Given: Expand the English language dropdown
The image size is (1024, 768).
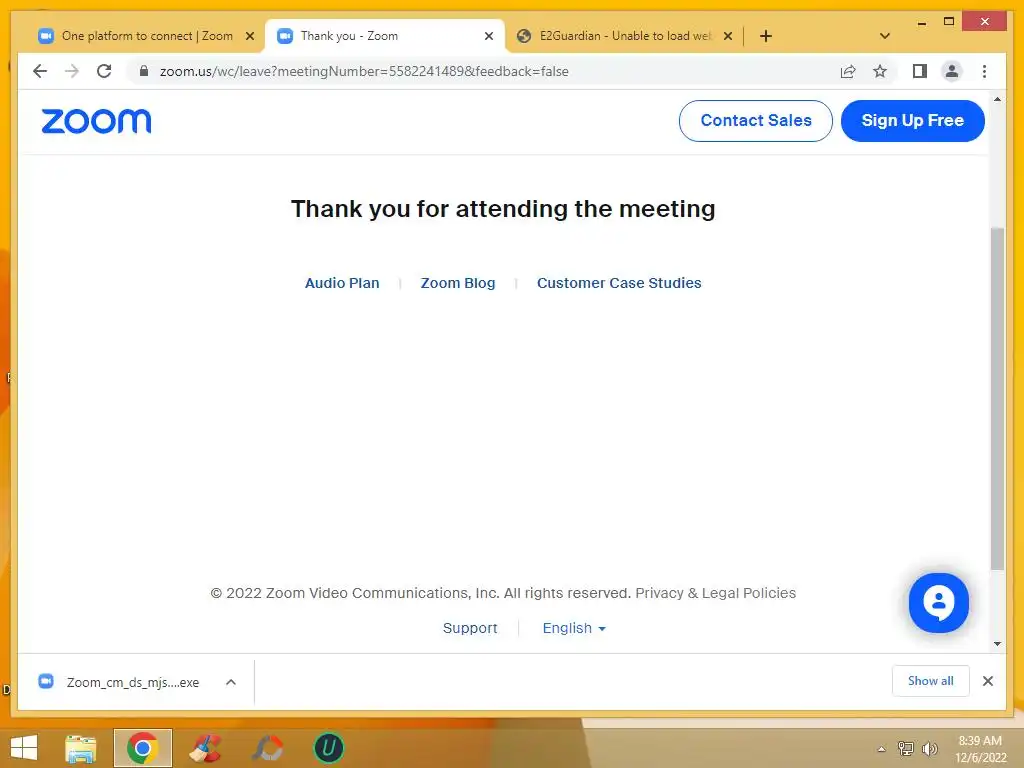Looking at the screenshot, I should pyautogui.click(x=574, y=628).
